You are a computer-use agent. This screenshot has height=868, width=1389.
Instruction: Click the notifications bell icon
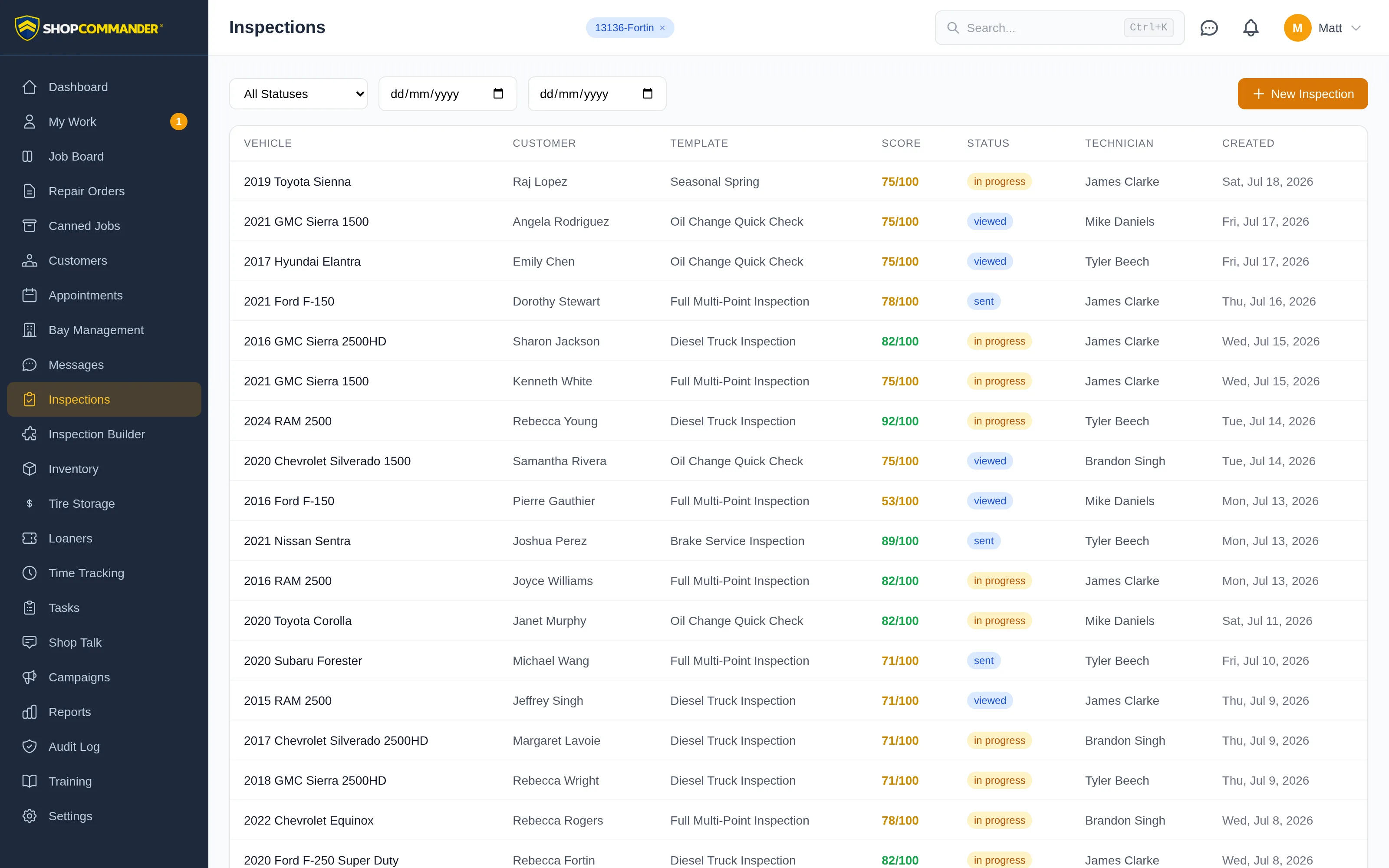1251,27
